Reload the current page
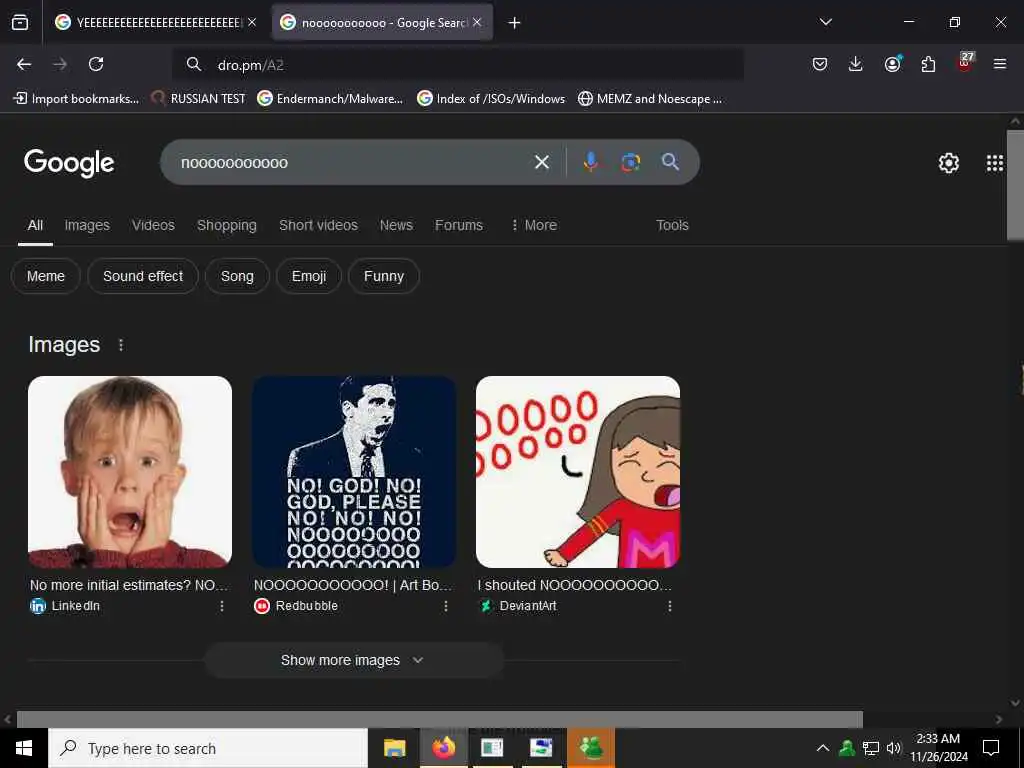This screenshot has height=768, width=1024. 96,64
